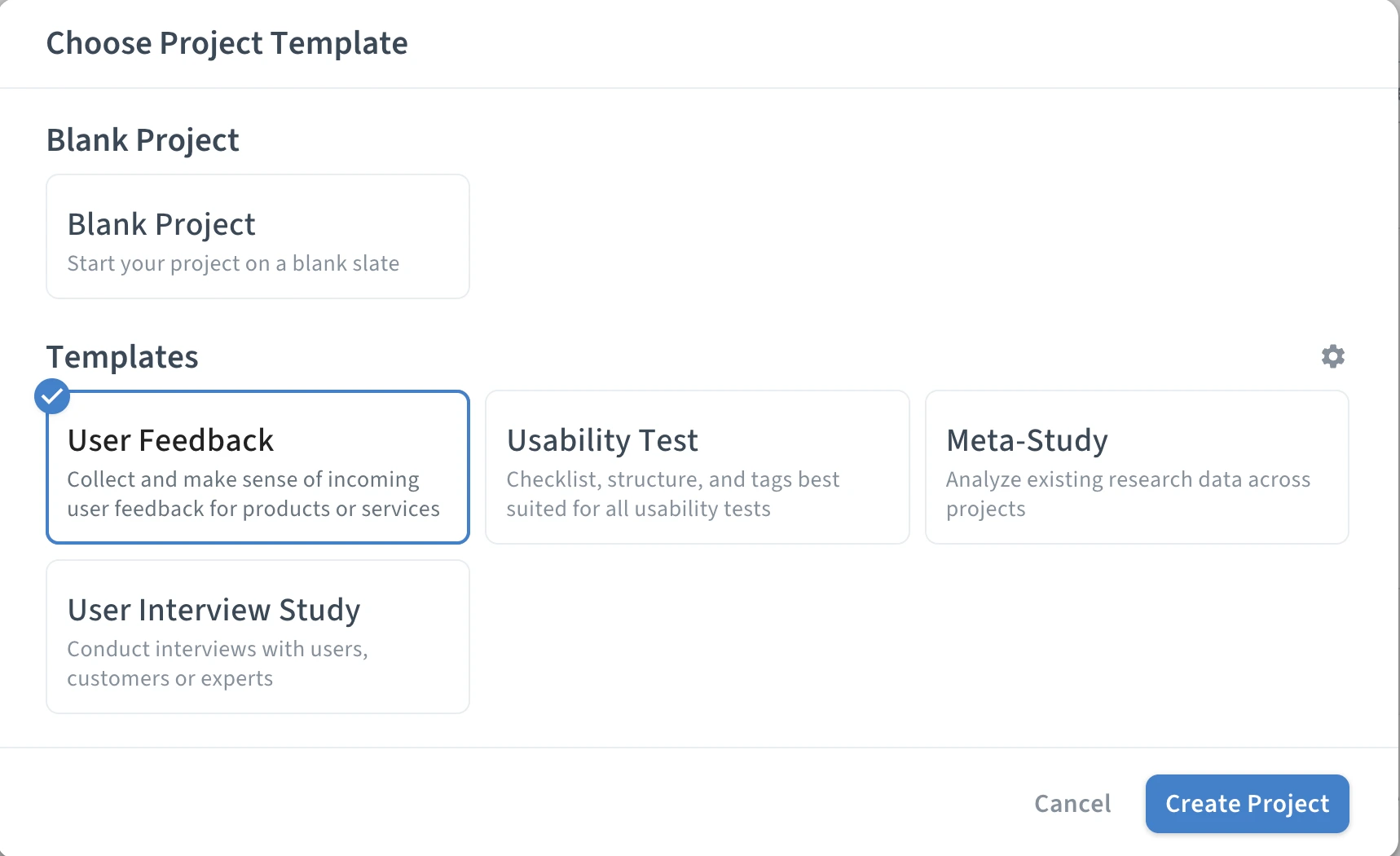Click the Blank Project section heading
This screenshot has height=856, width=1400.
tap(143, 139)
